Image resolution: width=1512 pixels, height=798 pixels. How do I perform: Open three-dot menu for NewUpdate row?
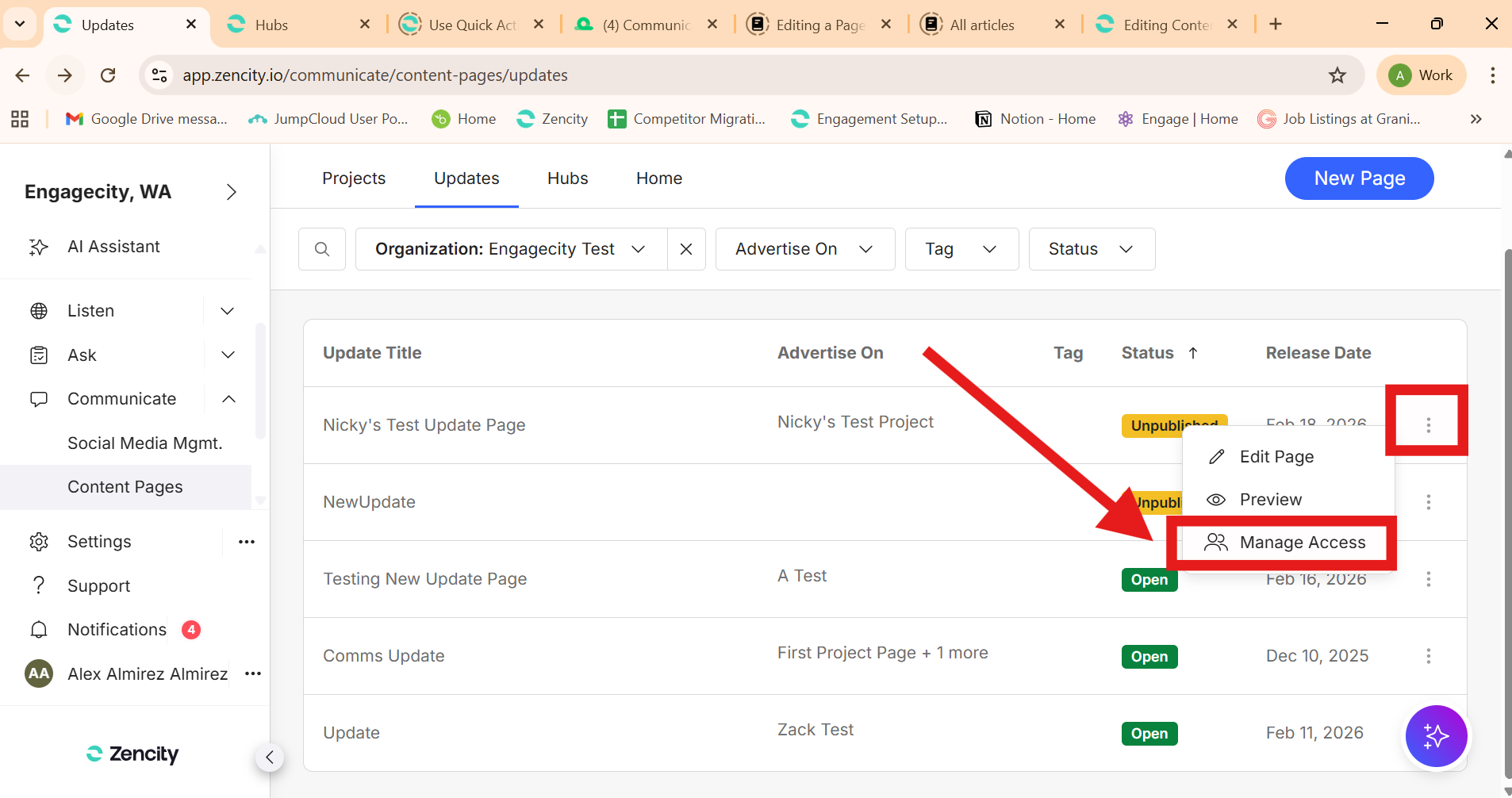click(1428, 502)
